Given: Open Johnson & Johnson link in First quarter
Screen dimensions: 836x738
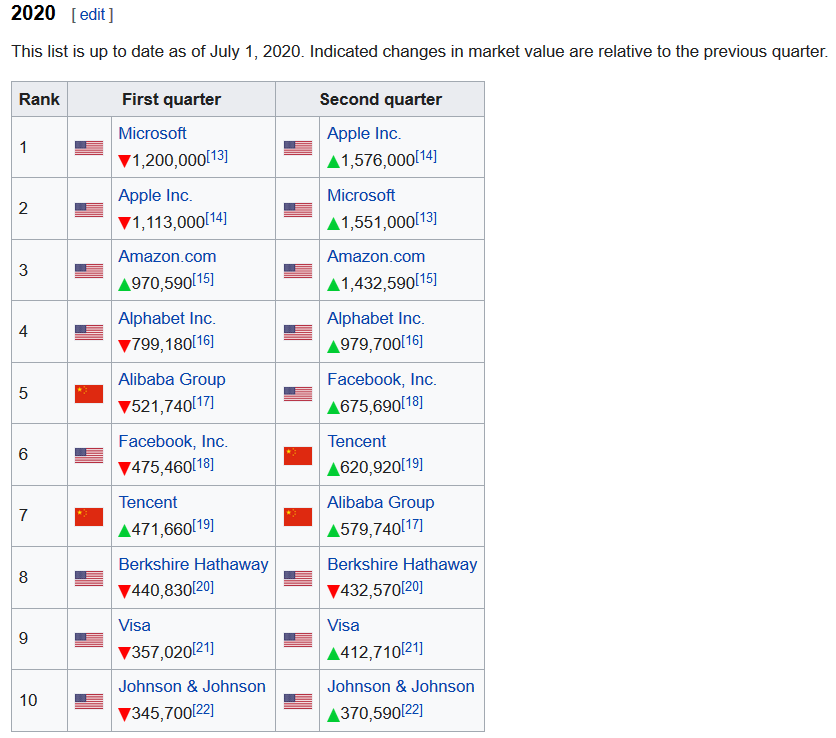Looking at the screenshot, I should tap(192, 686).
